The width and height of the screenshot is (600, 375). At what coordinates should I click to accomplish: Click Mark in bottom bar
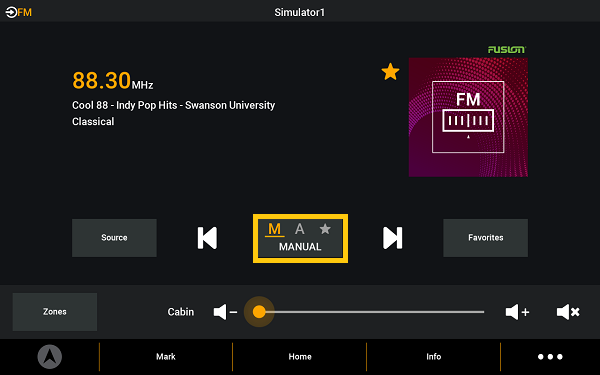[x=166, y=357]
